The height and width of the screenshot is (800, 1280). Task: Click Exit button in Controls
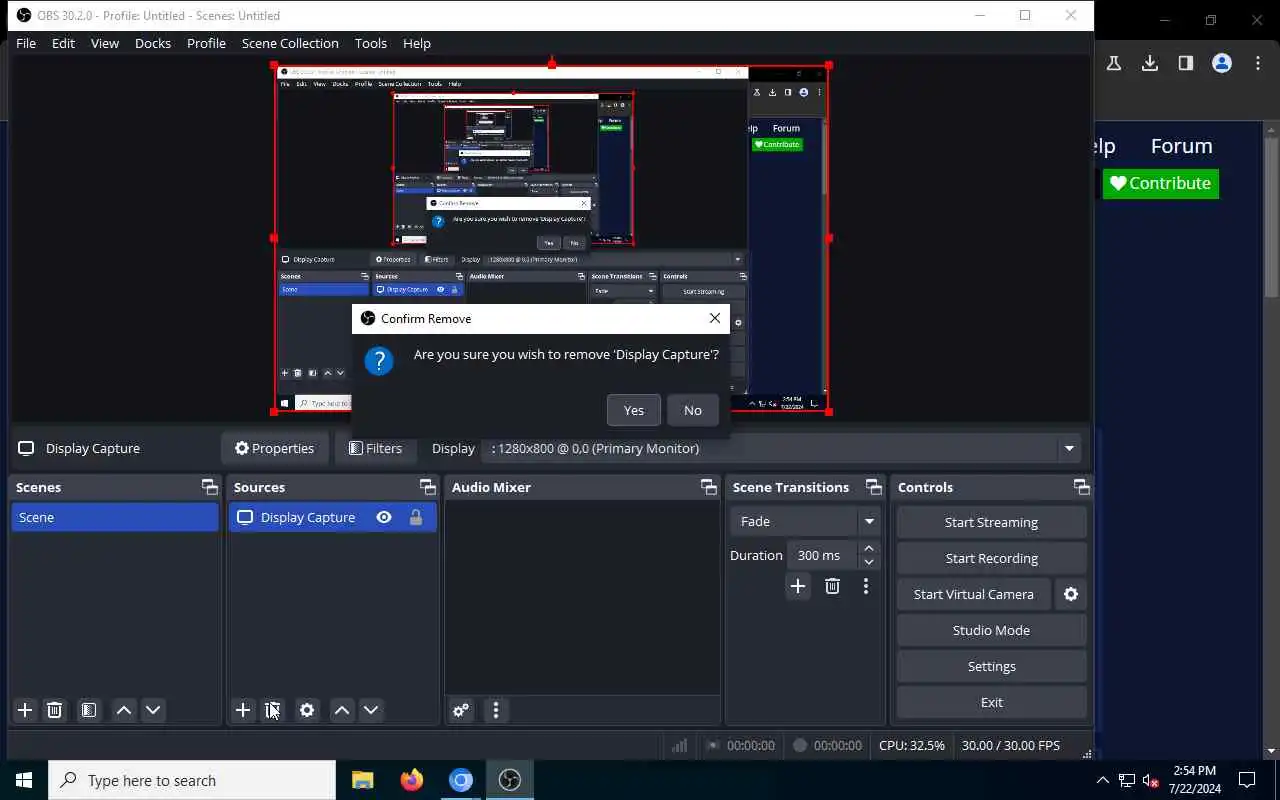tap(991, 702)
